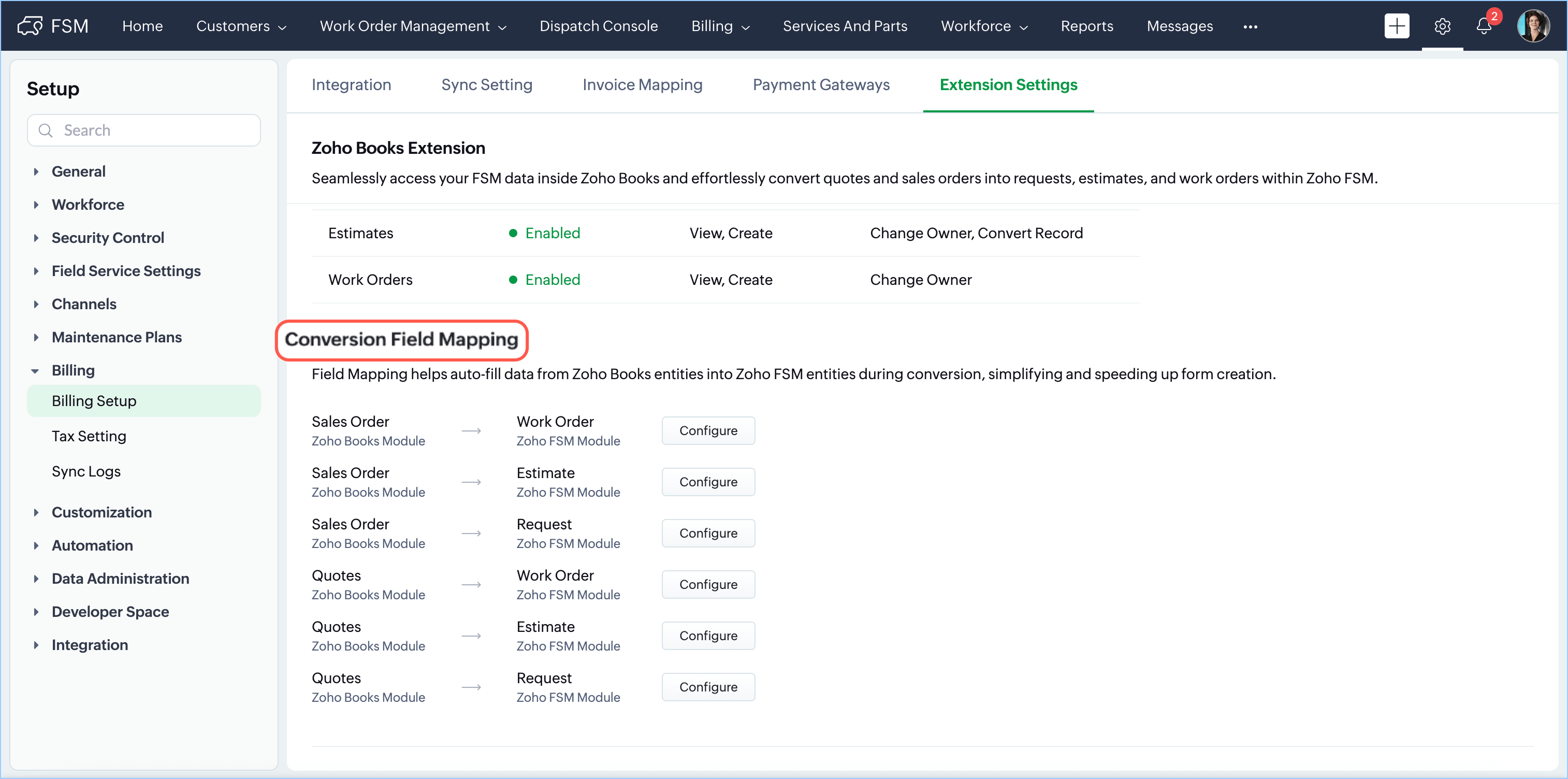Open the three-dots more menu
1568x779 pixels.
(1250, 26)
